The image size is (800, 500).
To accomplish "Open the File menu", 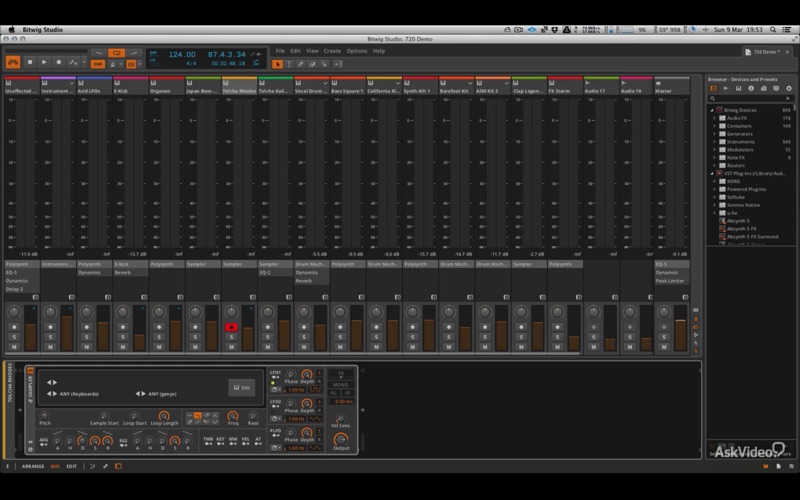I will [x=280, y=51].
